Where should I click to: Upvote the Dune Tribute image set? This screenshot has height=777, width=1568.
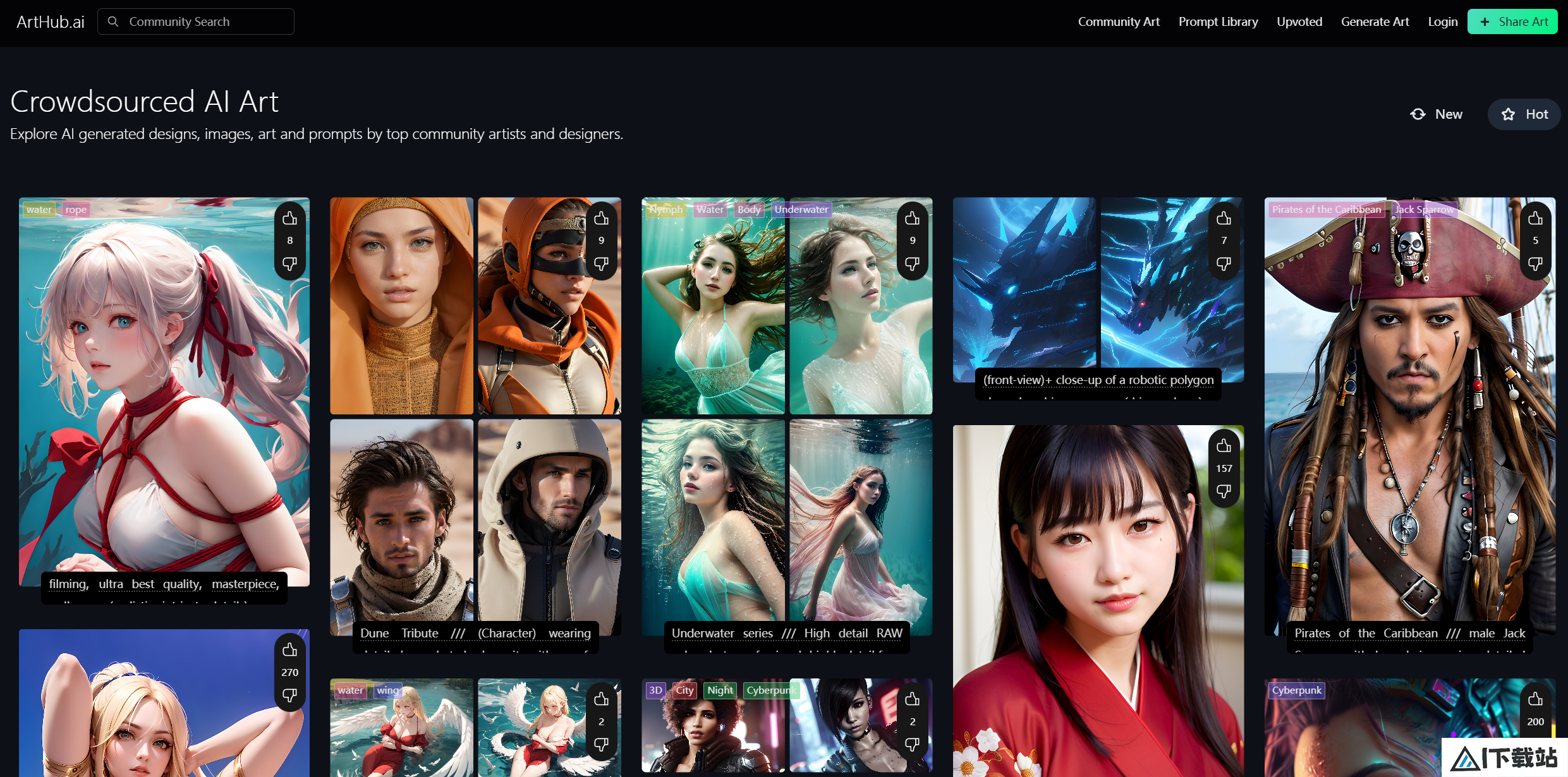tap(601, 219)
